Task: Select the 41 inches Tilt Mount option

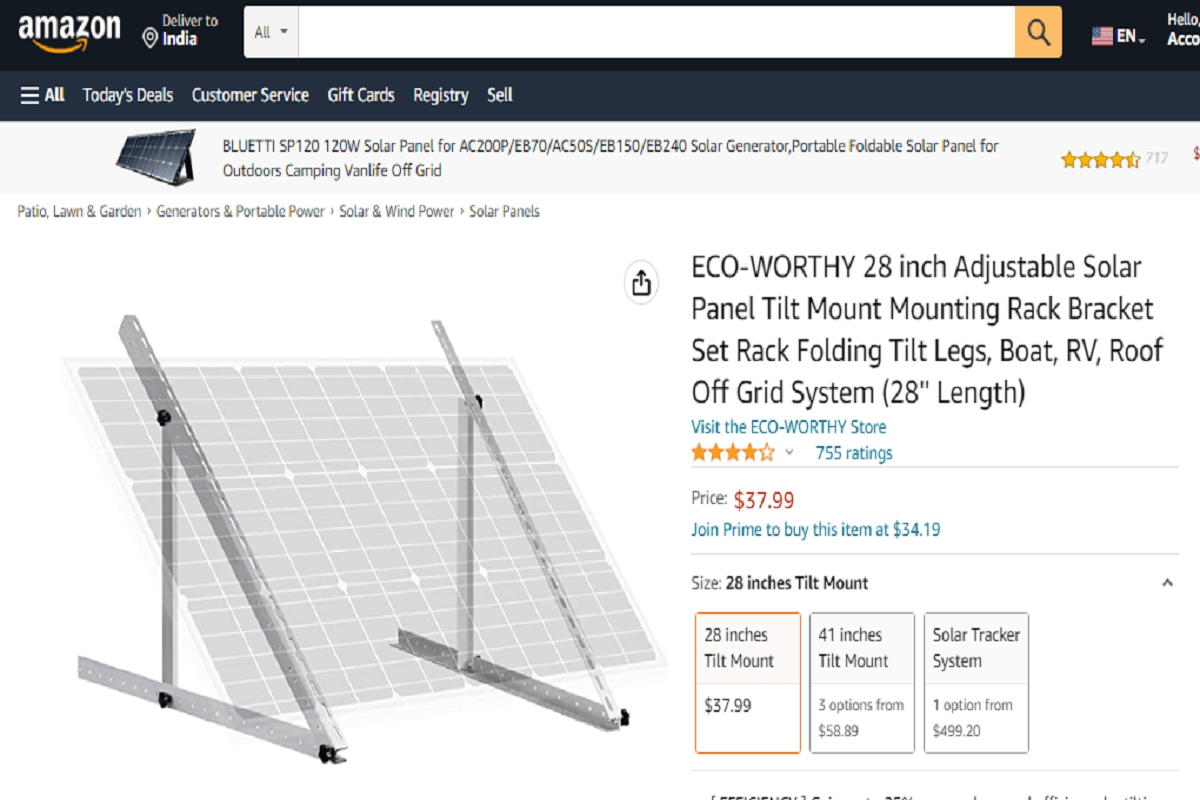Action: pyautogui.click(x=861, y=683)
